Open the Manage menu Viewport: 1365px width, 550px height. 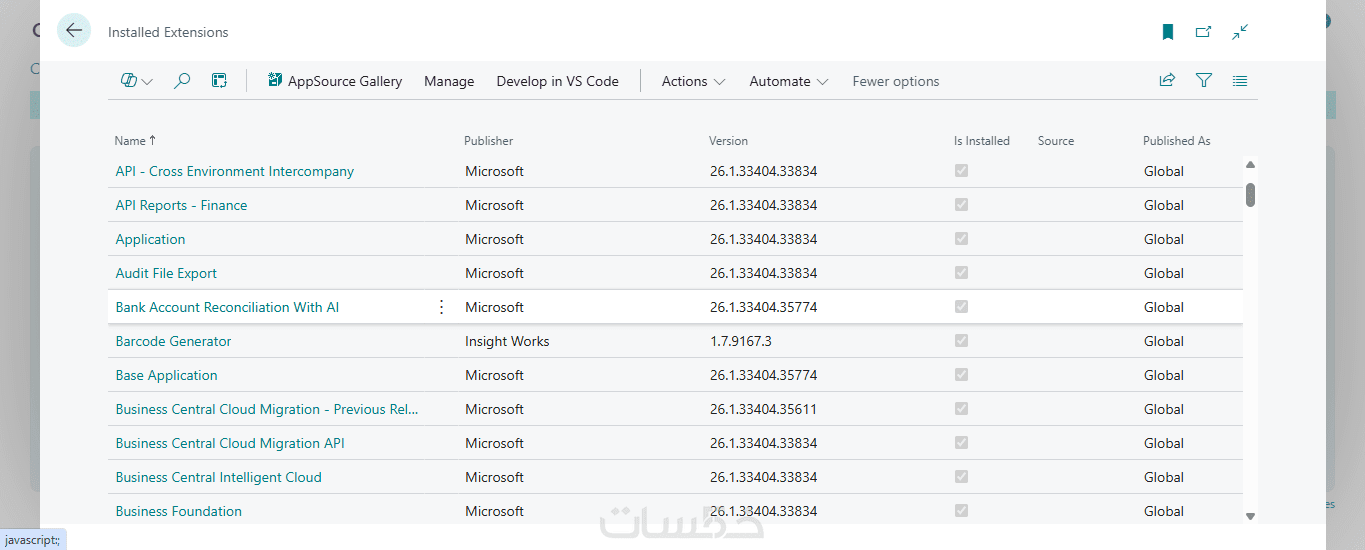coord(449,81)
